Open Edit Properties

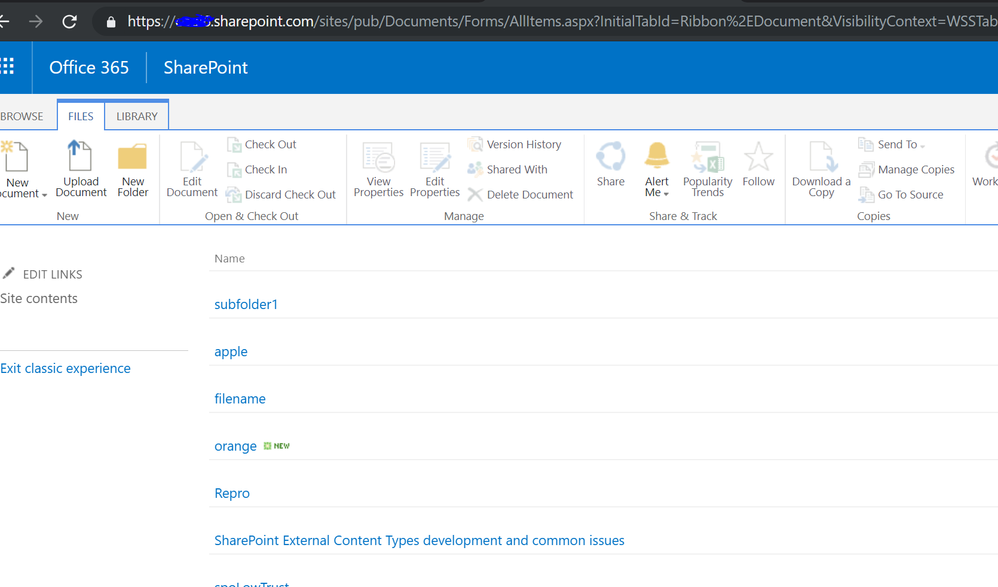tap(435, 169)
